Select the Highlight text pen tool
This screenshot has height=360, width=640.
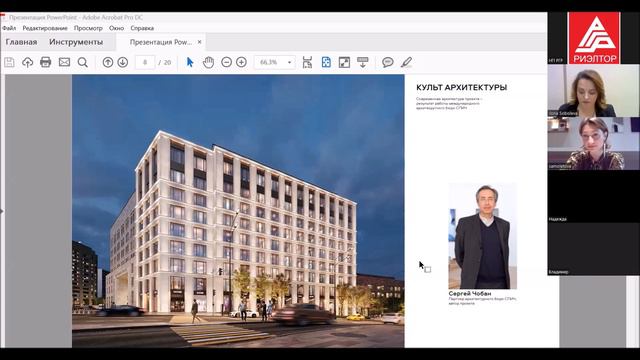click(x=406, y=62)
